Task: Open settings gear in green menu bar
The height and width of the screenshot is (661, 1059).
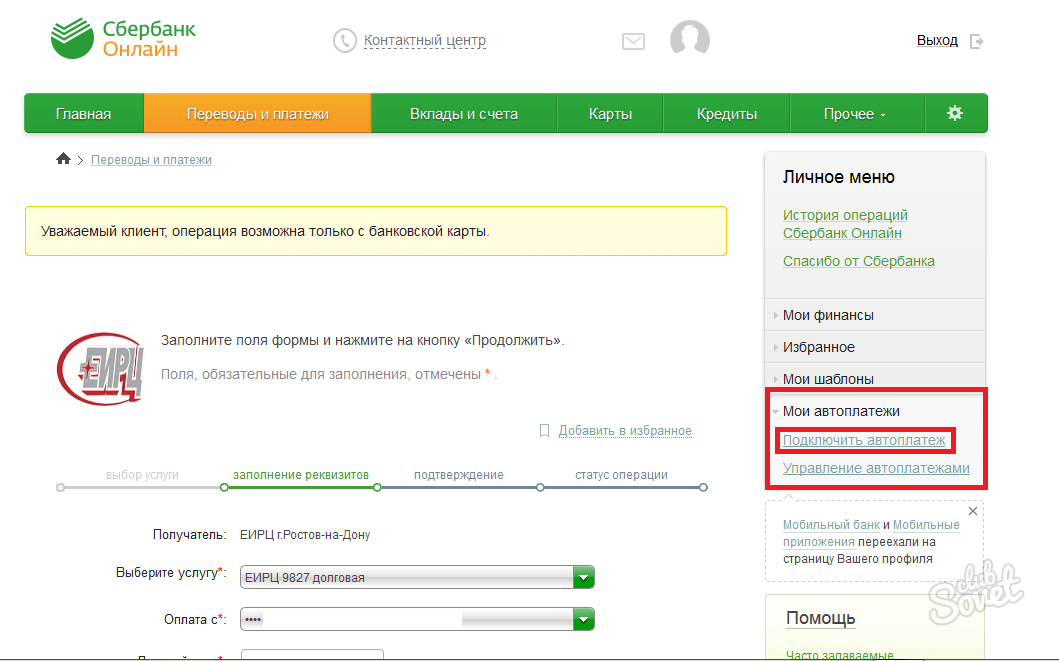Action: click(955, 113)
